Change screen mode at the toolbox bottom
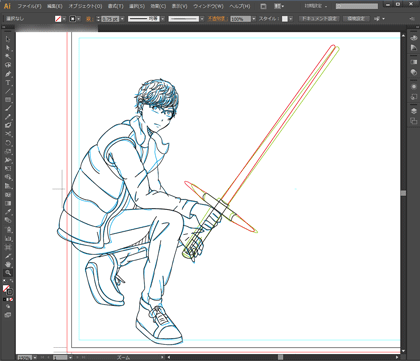 pyautogui.click(x=8, y=315)
